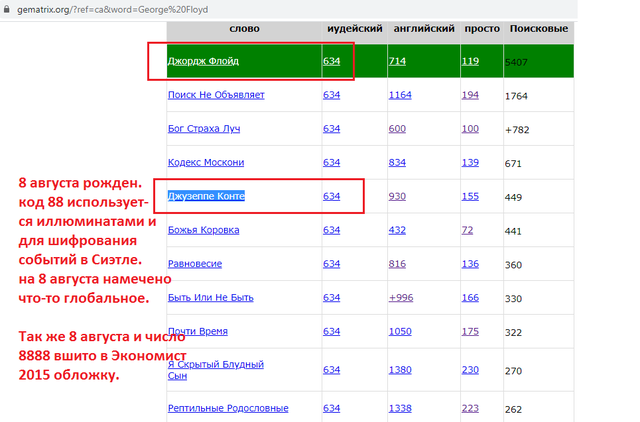Click the 72 simple value link
This screenshot has width=640, height=422.
[467, 230]
